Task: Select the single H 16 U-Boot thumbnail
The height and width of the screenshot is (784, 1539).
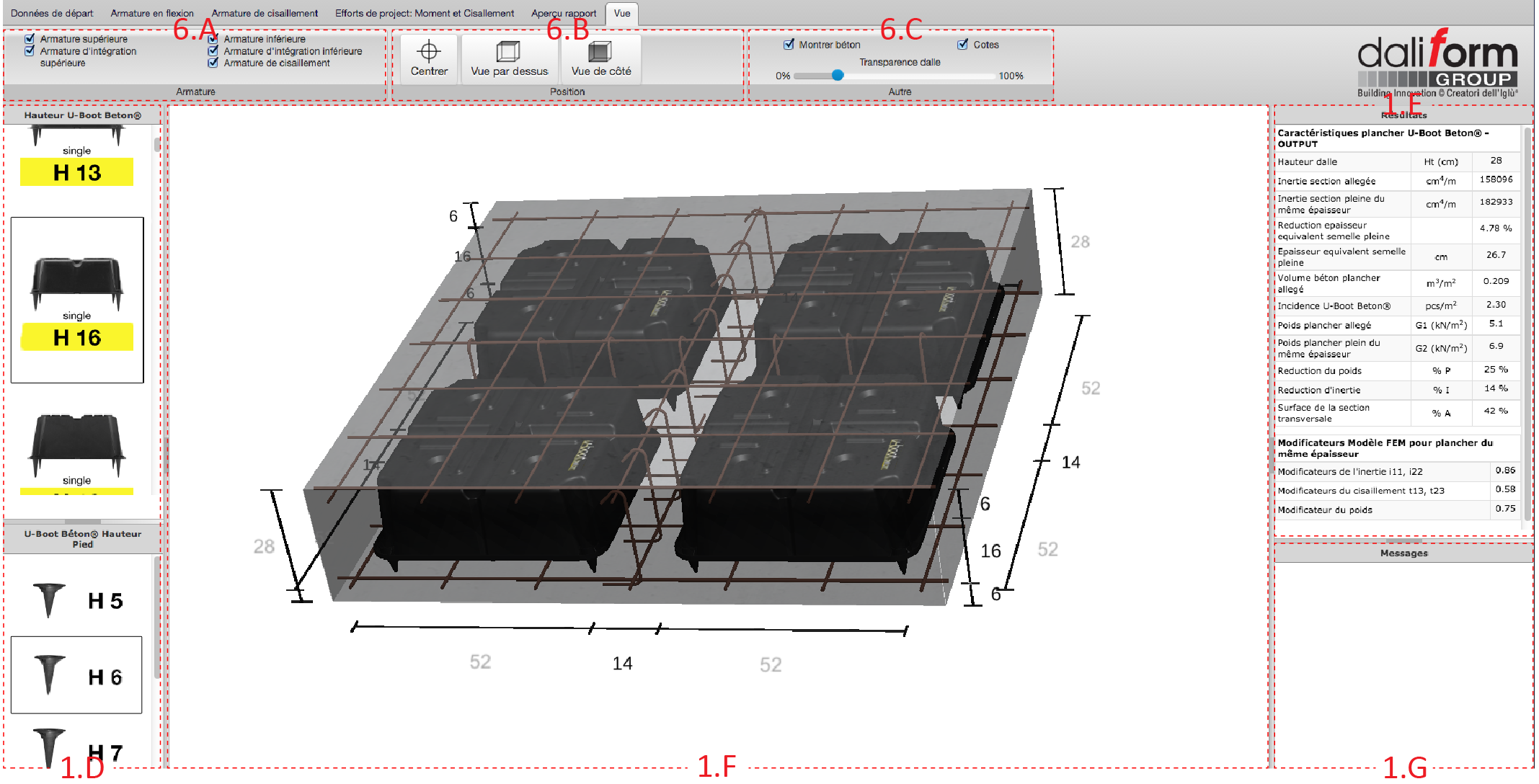Action: click(x=77, y=300)
